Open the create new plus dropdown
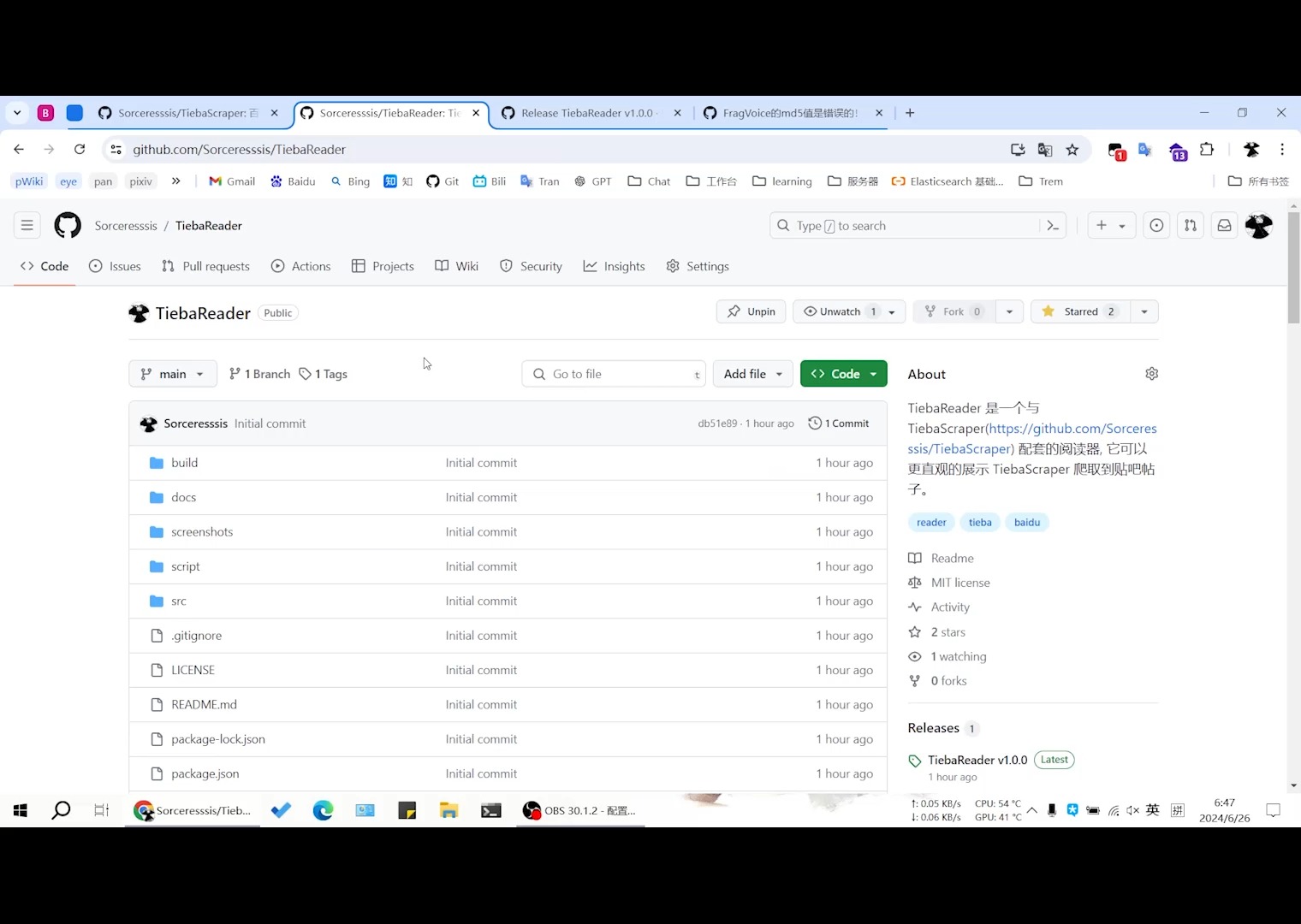This screenshot has height=924, width=1301. (1111, 226)
